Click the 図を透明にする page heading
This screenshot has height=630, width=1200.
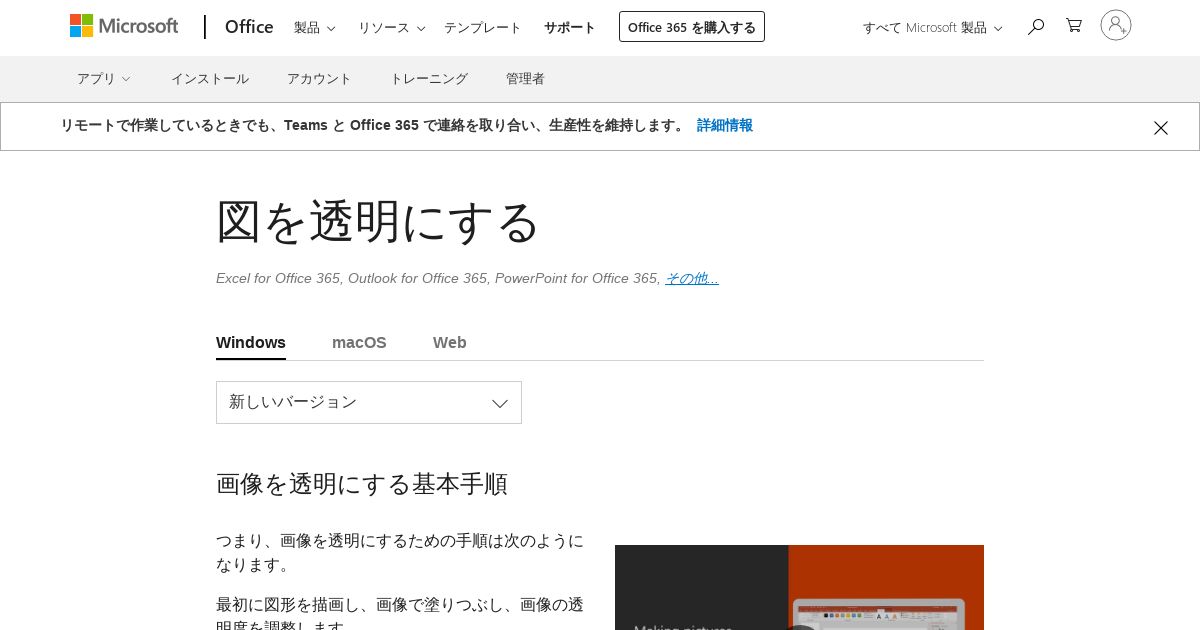(x=378, y=222)
